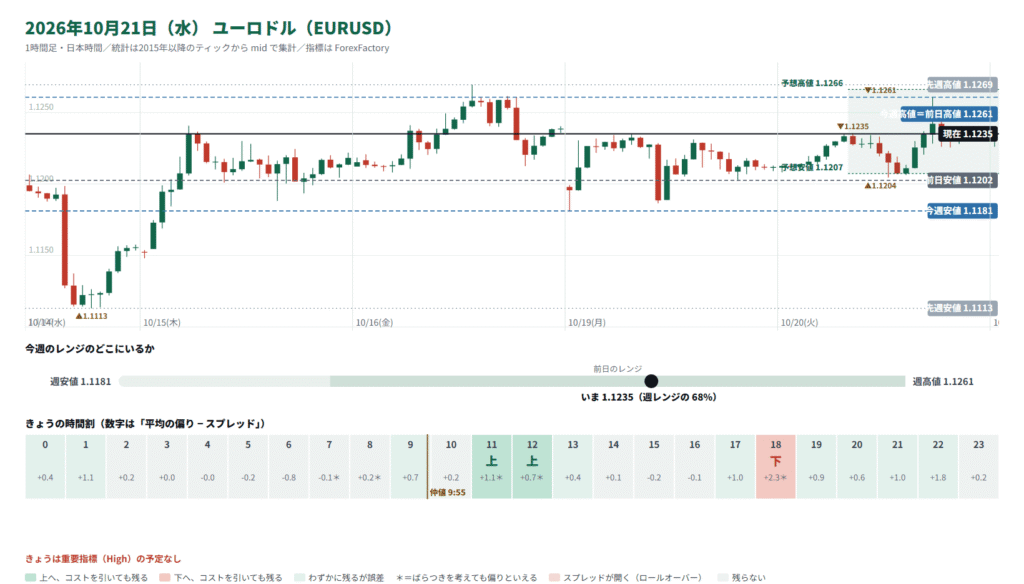Click the 予想高値 1.1266 label
The width and height of the screenshot is (1024, 584).
pyautogui.click(x=812, y=83)
